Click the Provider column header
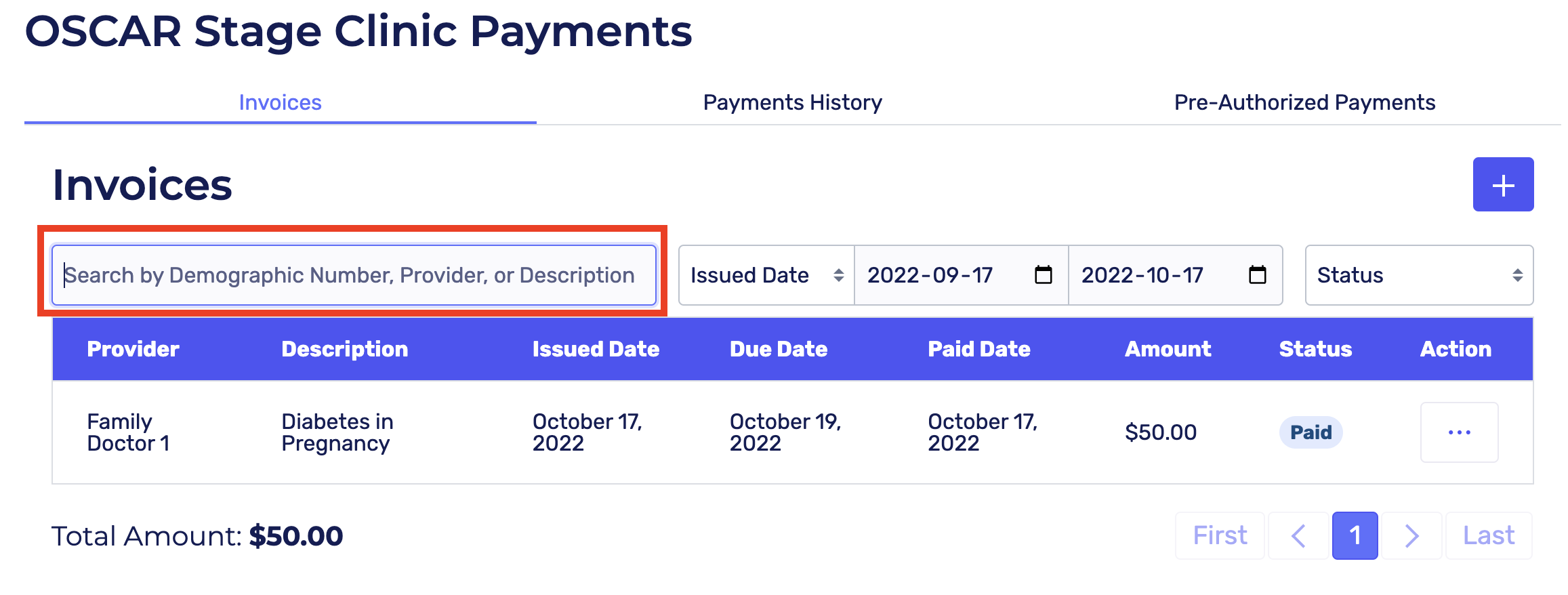The width and height of the screenshot is (1568, 595). (x=133, y=349)
